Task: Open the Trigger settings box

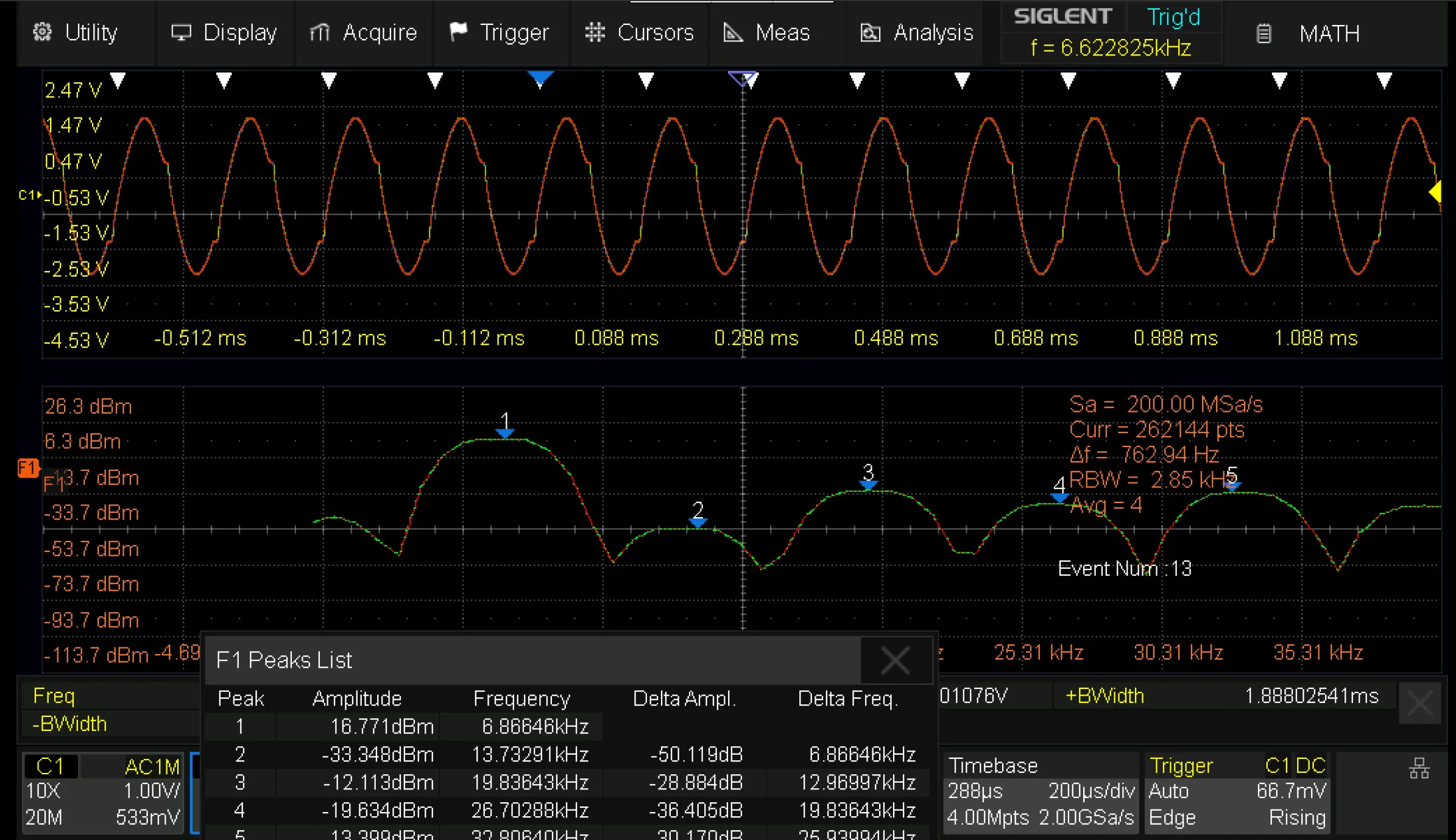Action: pyautogui.click(x=1237, y=792)
